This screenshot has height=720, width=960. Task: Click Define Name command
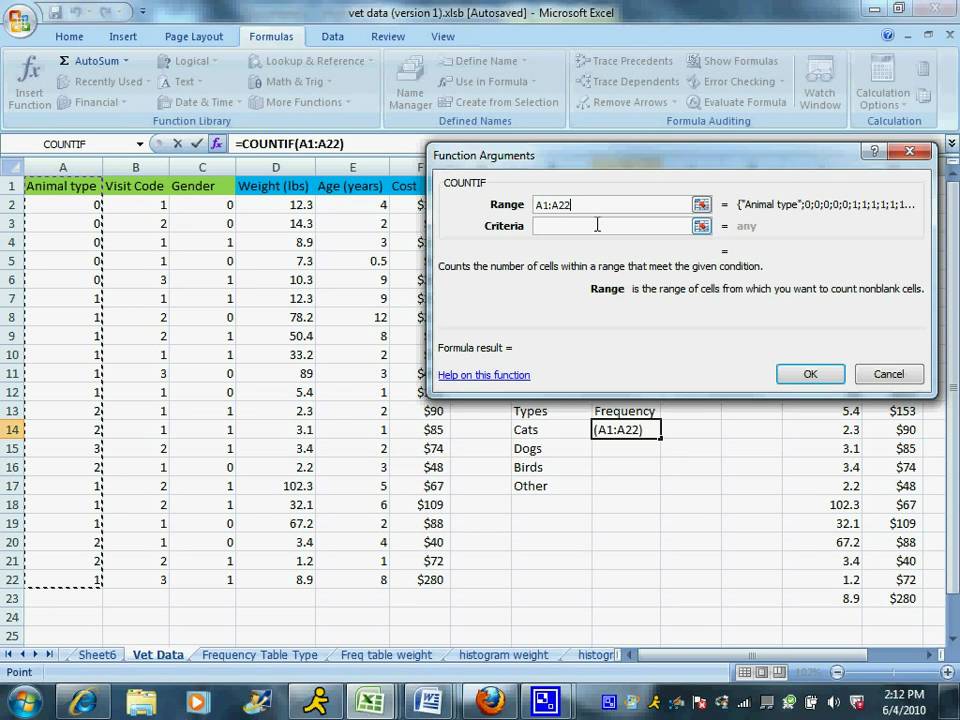point(482,61)
